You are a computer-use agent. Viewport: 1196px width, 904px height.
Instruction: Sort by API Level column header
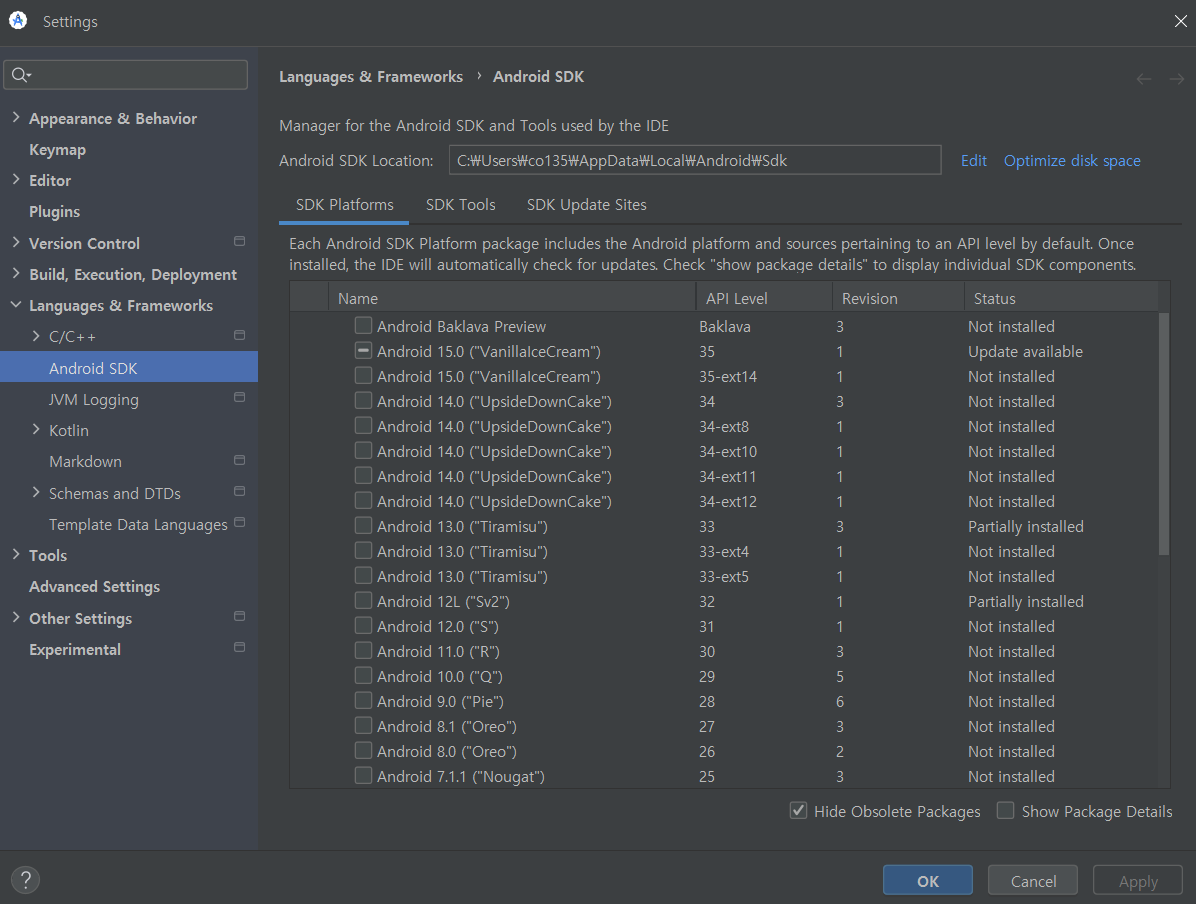[764, 298]
